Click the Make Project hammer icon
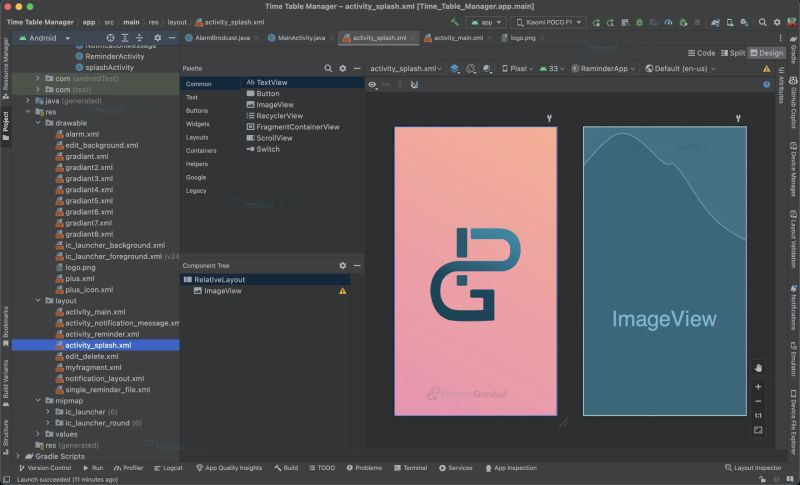This screenshot has width=800, height=485. pos(454,22)
